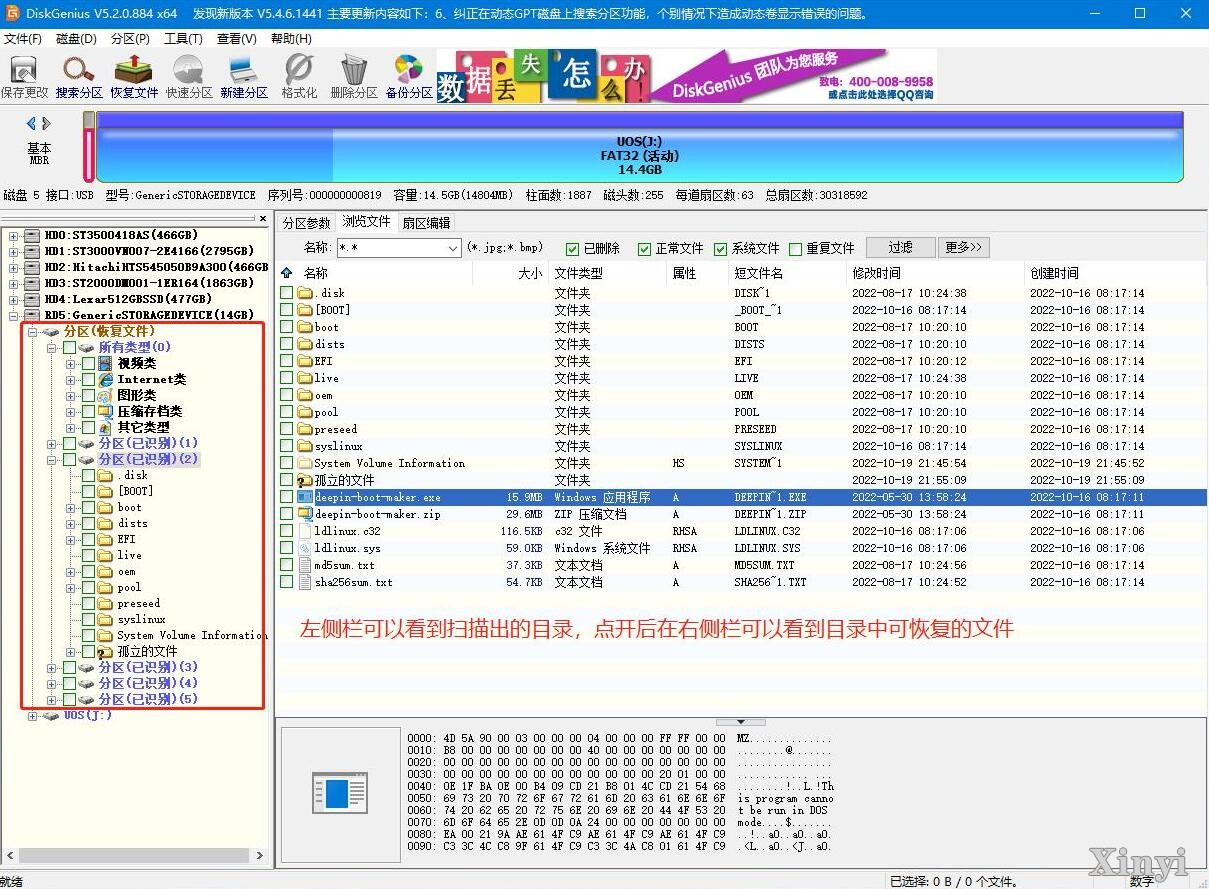Select the 删除分区 trash icon
The image size is (1209, 889).
pyautogui.click(x=353, y=70)
